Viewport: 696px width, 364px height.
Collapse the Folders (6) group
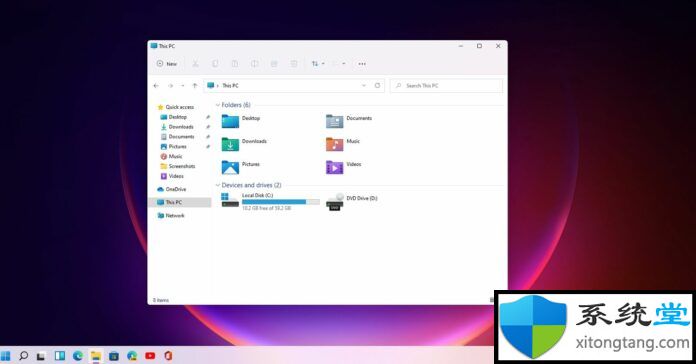(218, 105)
